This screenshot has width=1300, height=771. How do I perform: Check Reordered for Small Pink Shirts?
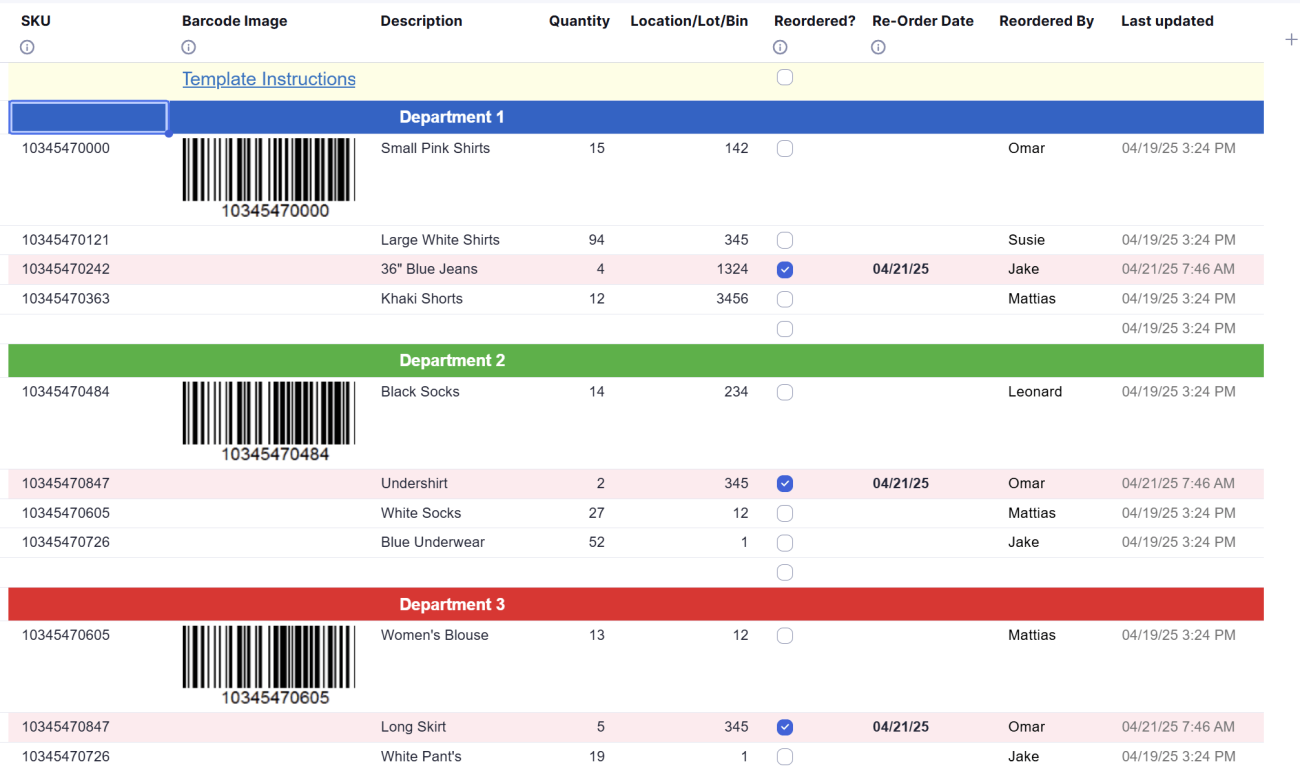click(785, 148)
